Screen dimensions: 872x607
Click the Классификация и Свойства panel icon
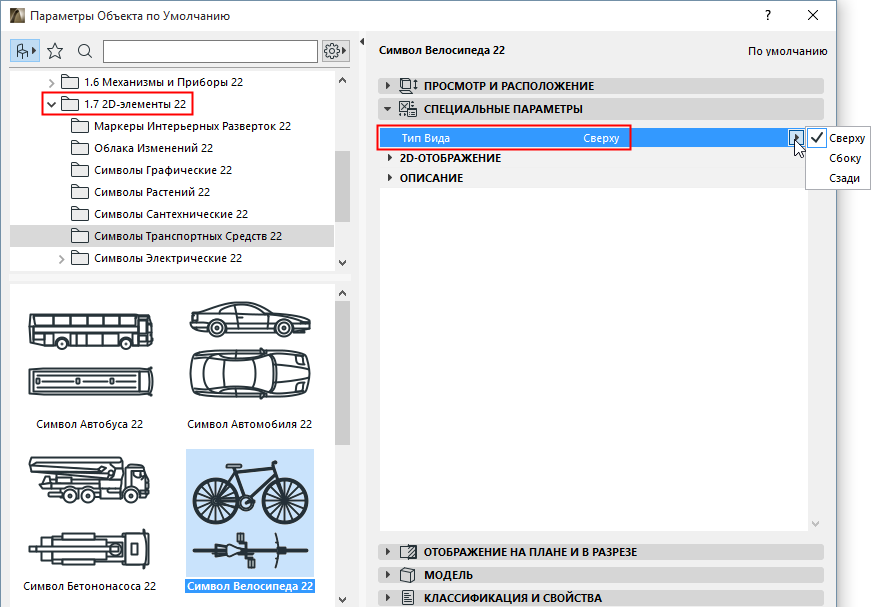click(x=408, y=598)
